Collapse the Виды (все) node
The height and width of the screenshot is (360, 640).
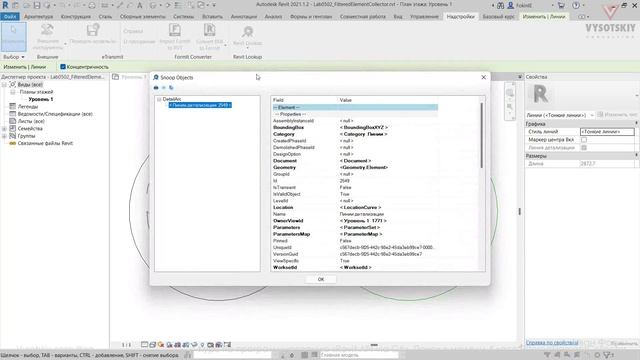point(4,84)
